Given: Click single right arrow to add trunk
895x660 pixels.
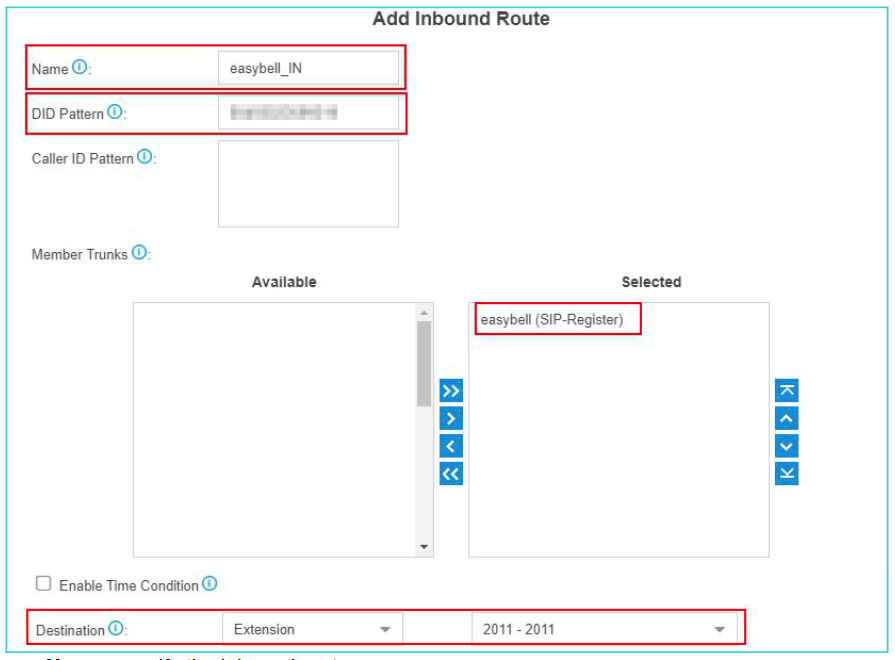Looking at the screenshot, I should click(x=451, y=418).
